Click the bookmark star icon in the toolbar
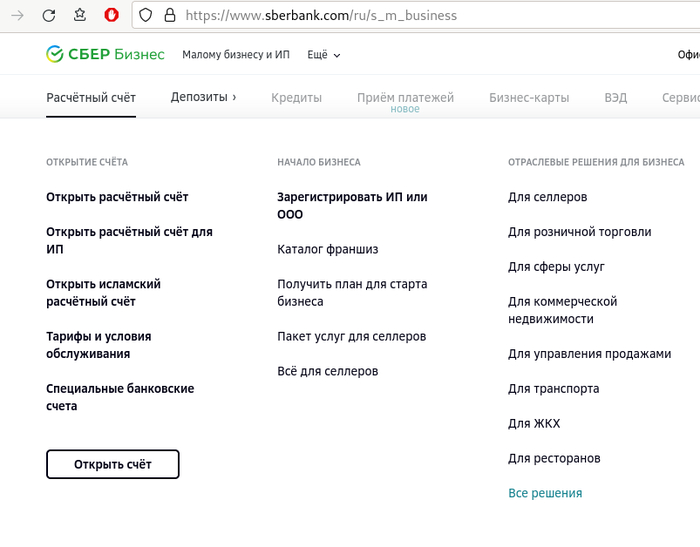 click(x=80, y=15)
